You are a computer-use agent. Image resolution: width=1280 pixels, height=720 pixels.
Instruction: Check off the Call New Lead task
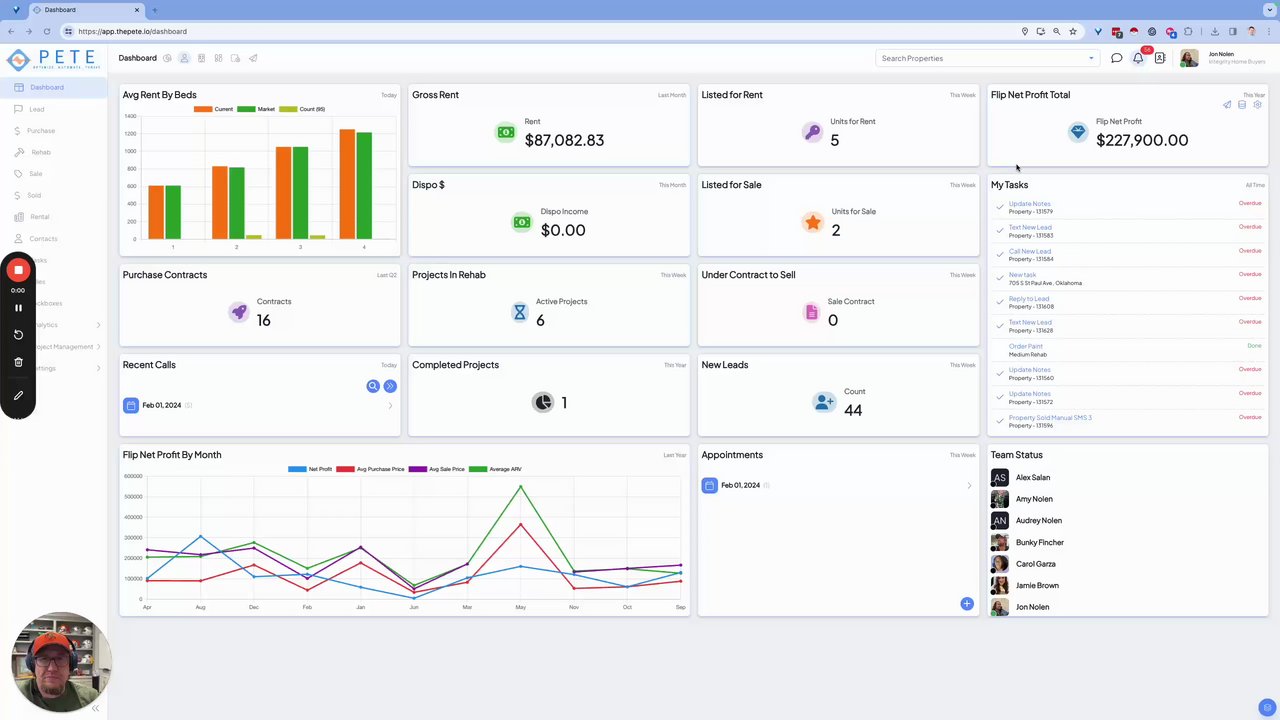[999, 255]
